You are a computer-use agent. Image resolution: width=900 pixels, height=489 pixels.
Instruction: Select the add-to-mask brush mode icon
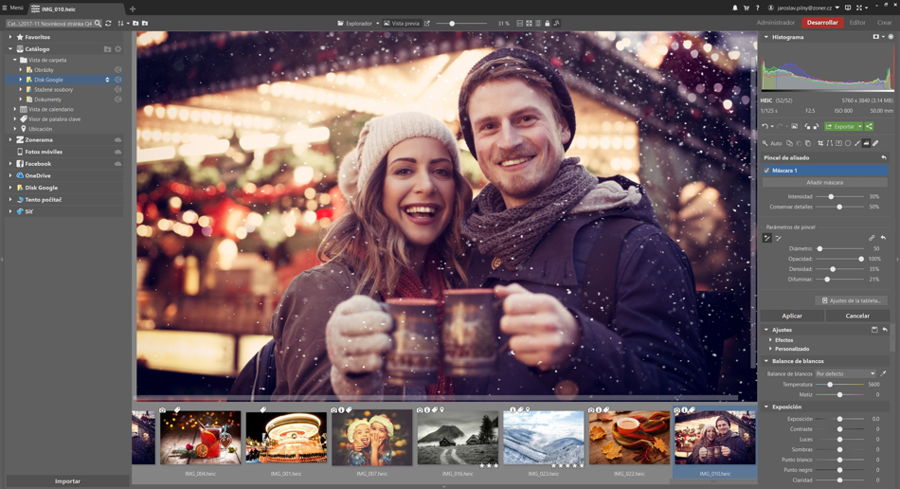[x=767, y=238]
